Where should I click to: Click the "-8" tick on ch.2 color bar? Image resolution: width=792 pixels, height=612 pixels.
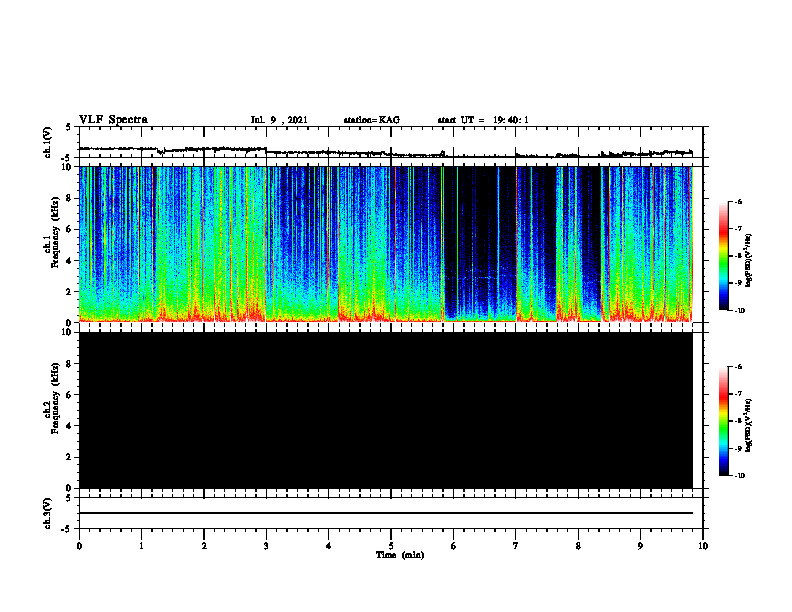pos(738,421)
